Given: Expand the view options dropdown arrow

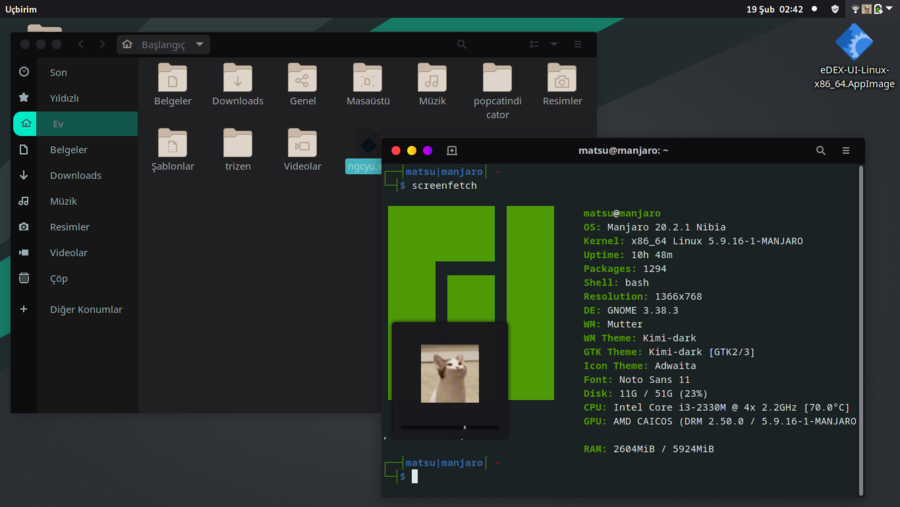Looking at the screenshot, I should 554,45.
